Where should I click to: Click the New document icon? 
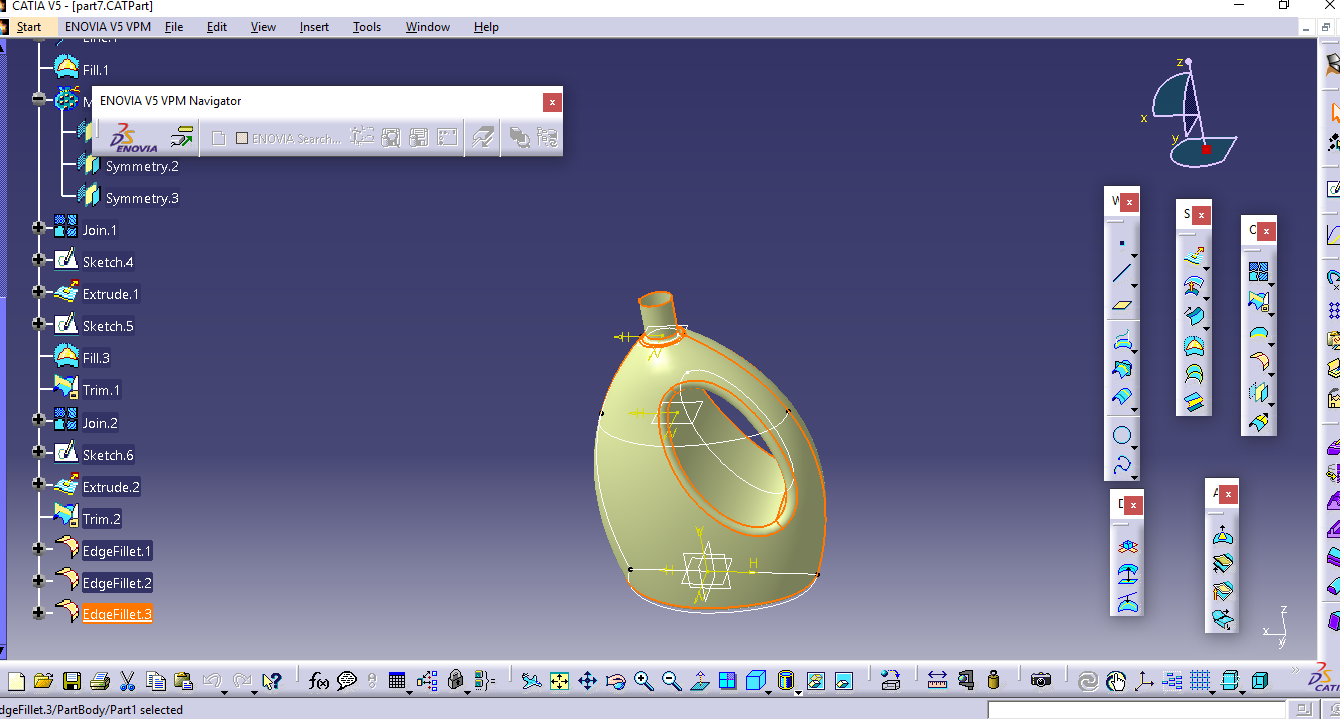click(x=16, y=681)
